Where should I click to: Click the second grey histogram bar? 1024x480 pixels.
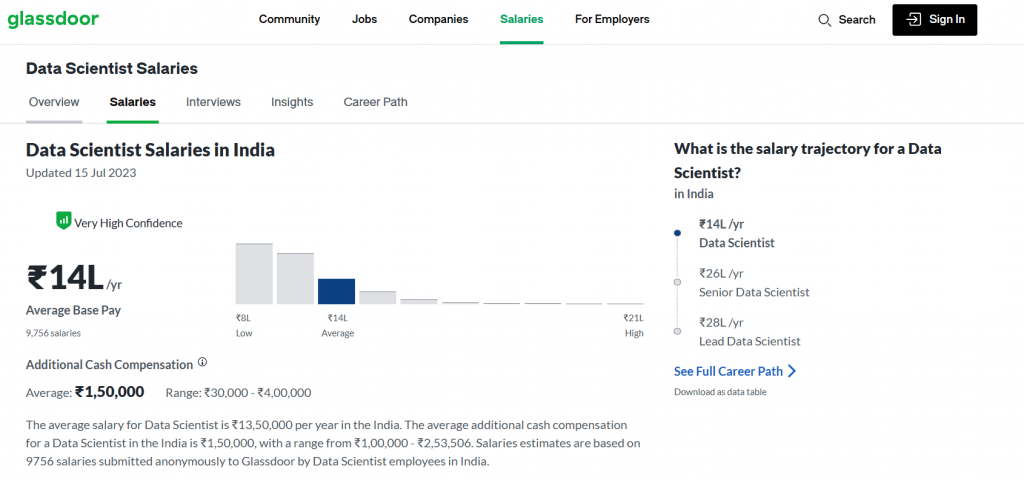click(x=295, y=278)
